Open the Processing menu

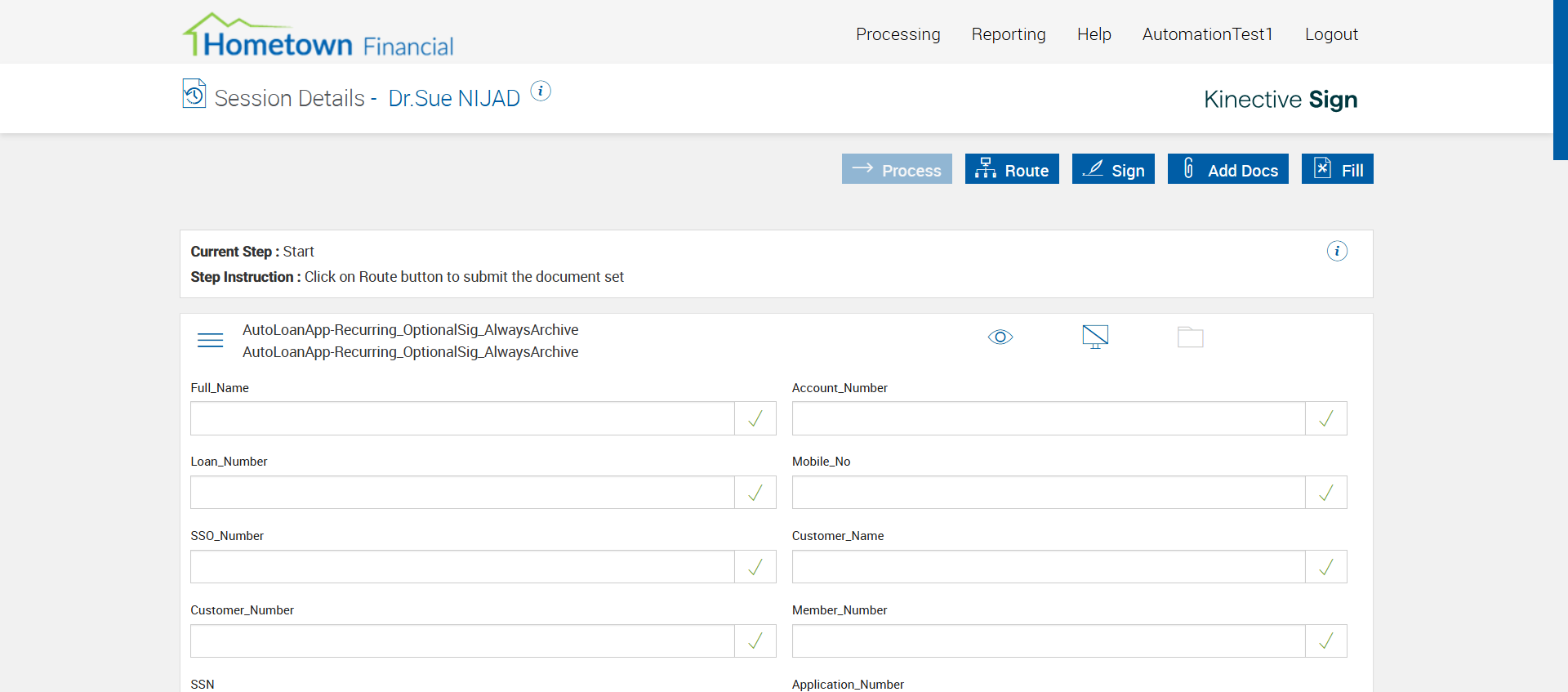coord(898,34)
